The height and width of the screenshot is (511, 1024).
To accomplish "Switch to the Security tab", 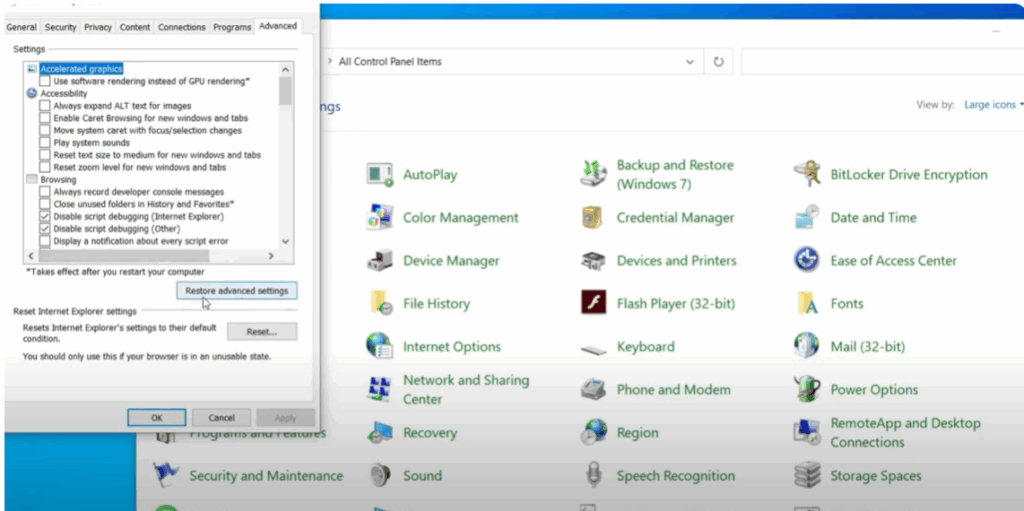I will coord(60,27).
